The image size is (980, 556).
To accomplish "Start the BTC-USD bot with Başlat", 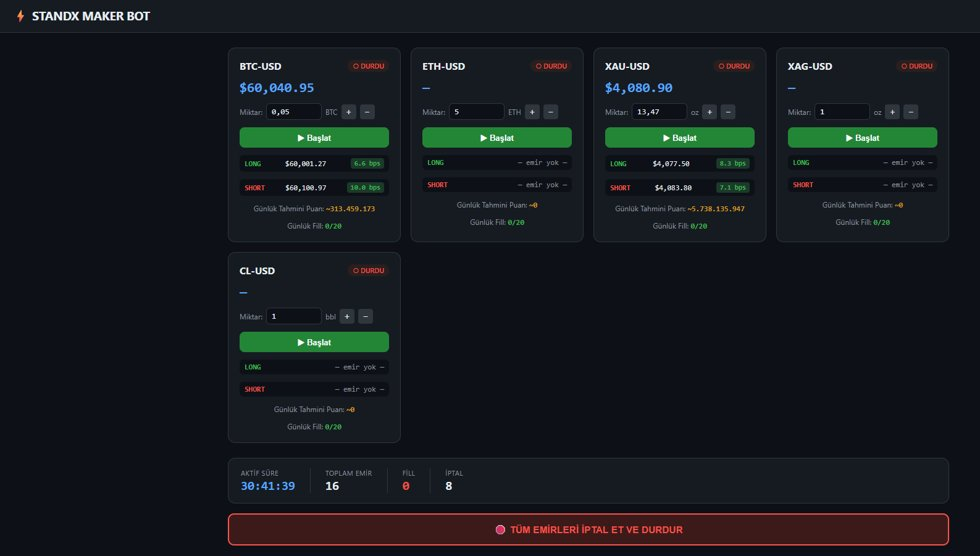I will (x=314, y=137).
